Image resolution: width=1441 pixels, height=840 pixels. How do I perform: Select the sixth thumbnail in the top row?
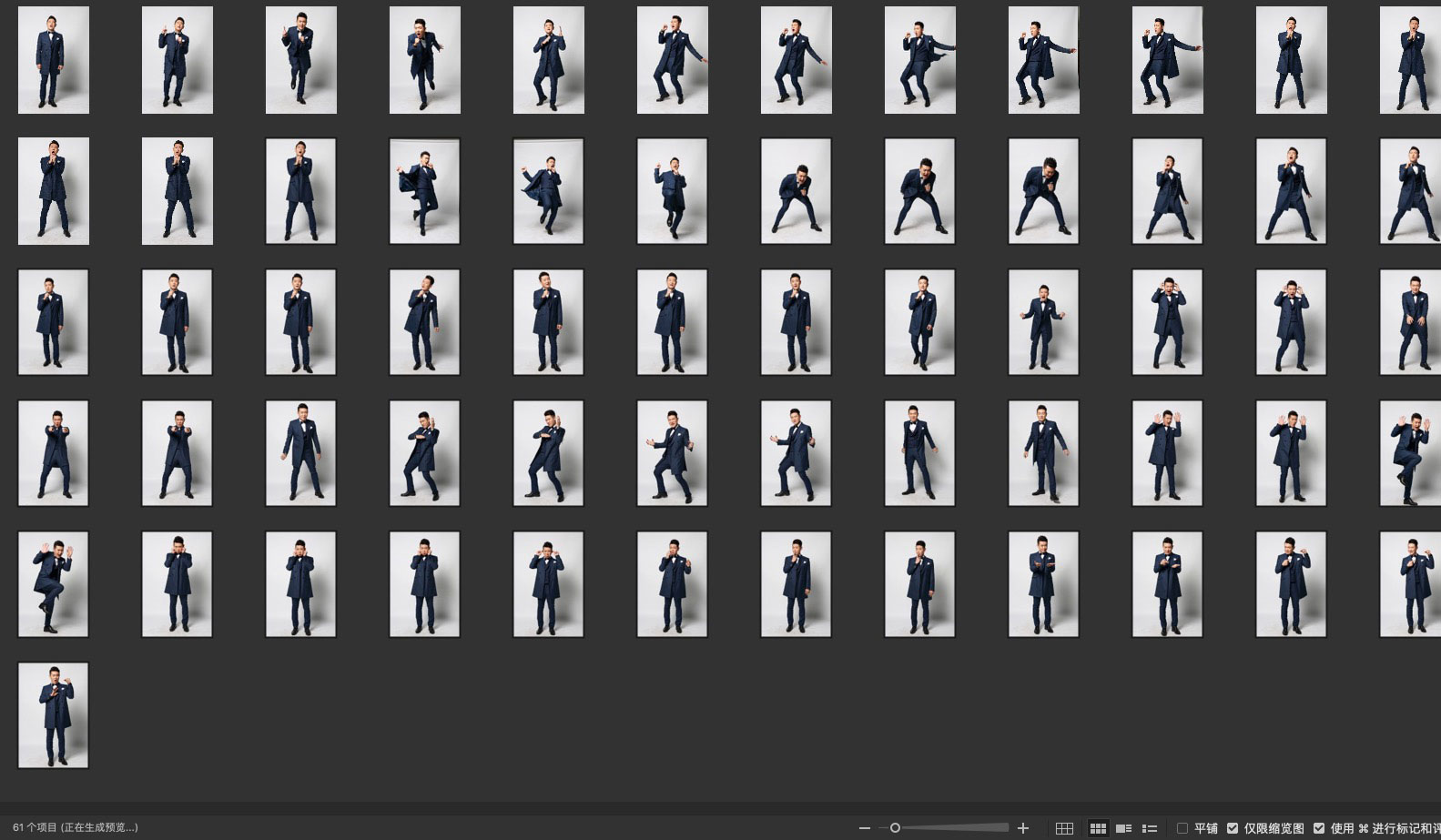coord(673,60)
